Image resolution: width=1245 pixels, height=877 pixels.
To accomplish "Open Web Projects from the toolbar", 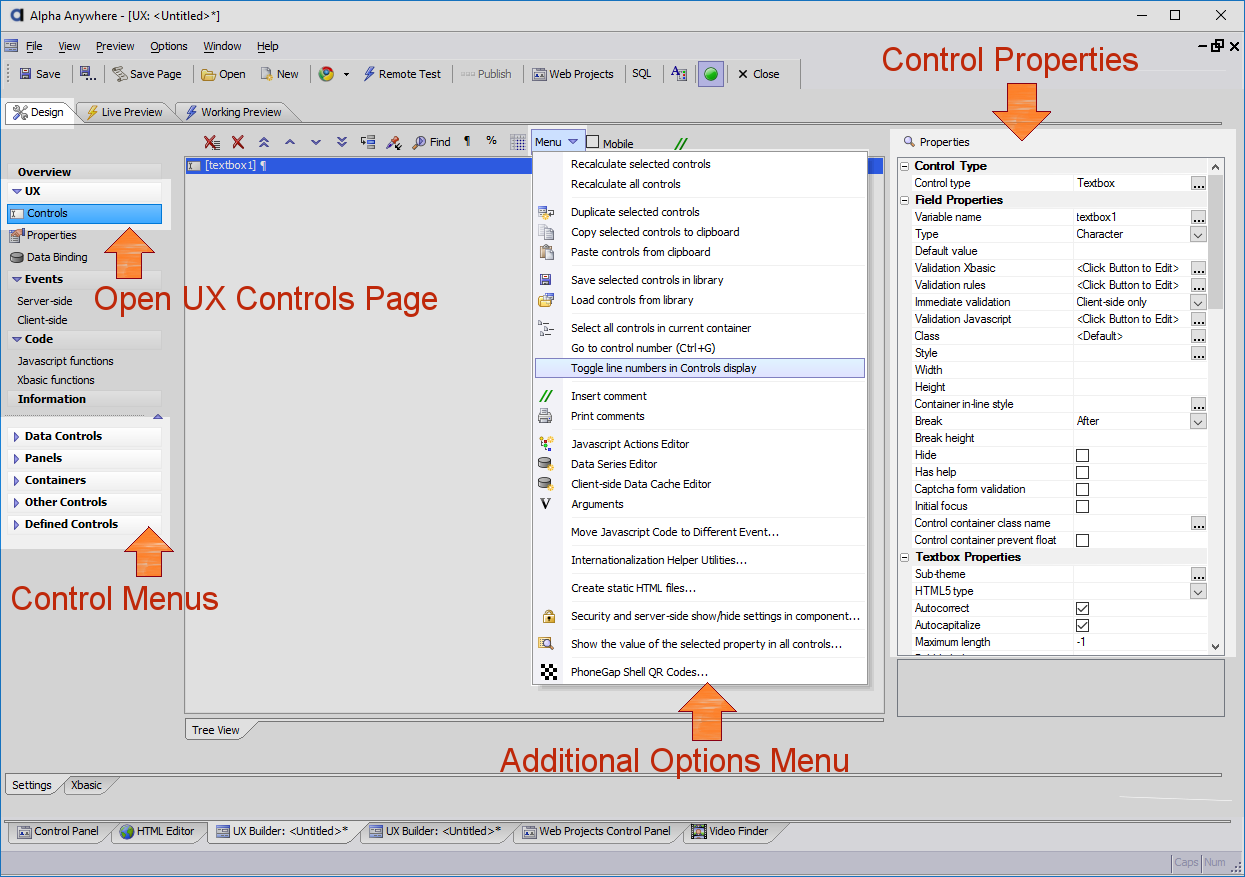I will [573, 74].
